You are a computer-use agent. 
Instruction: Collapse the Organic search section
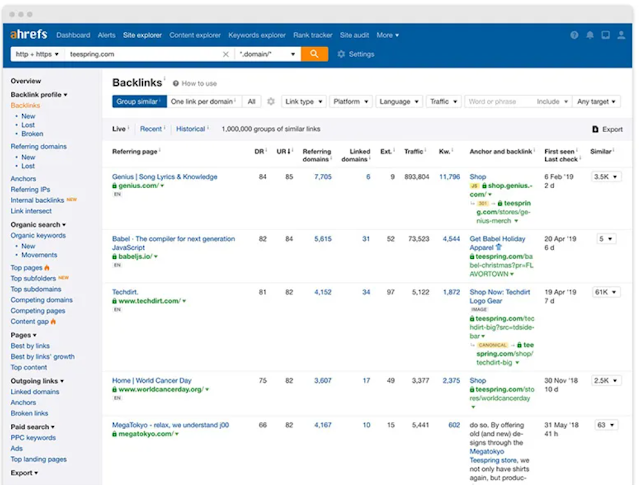click(x=38, y=225)
